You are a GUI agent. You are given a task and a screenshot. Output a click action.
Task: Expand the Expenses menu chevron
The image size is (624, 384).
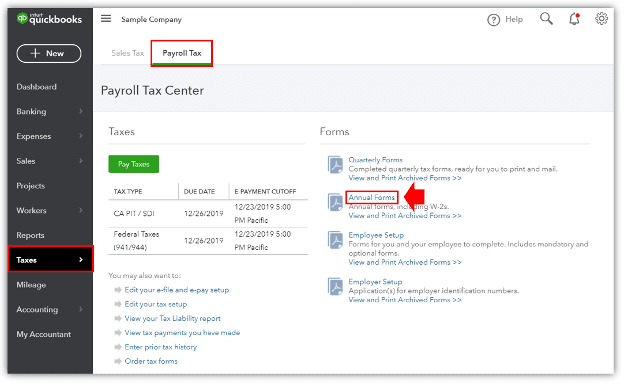click(81, 136)
